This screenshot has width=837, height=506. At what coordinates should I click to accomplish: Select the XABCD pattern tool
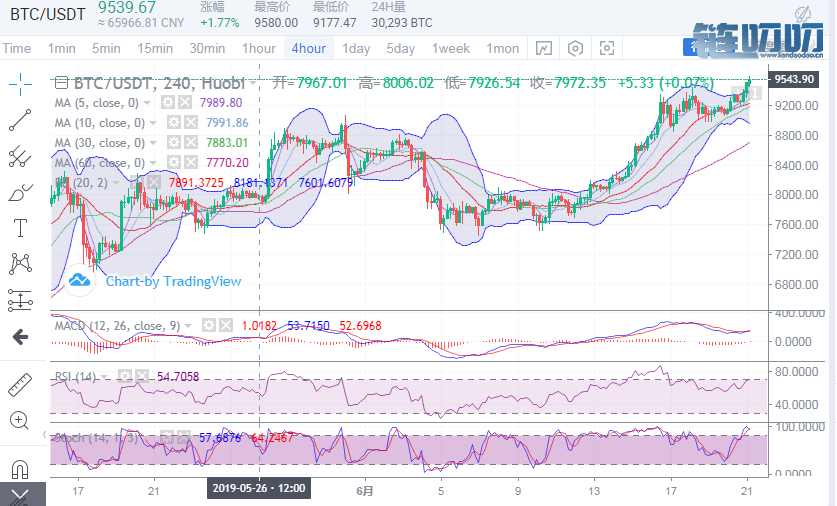coord(20,264)
